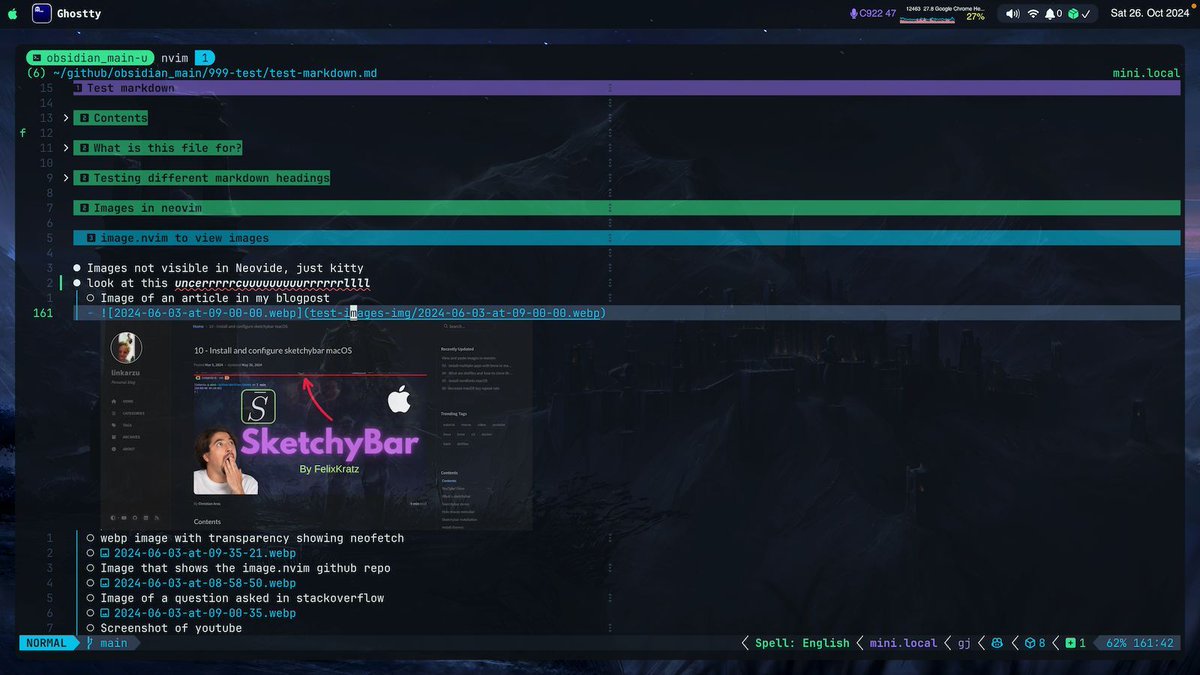Select the Test markdown heading line
The image size is (1200, 675).
pos(626,88)
